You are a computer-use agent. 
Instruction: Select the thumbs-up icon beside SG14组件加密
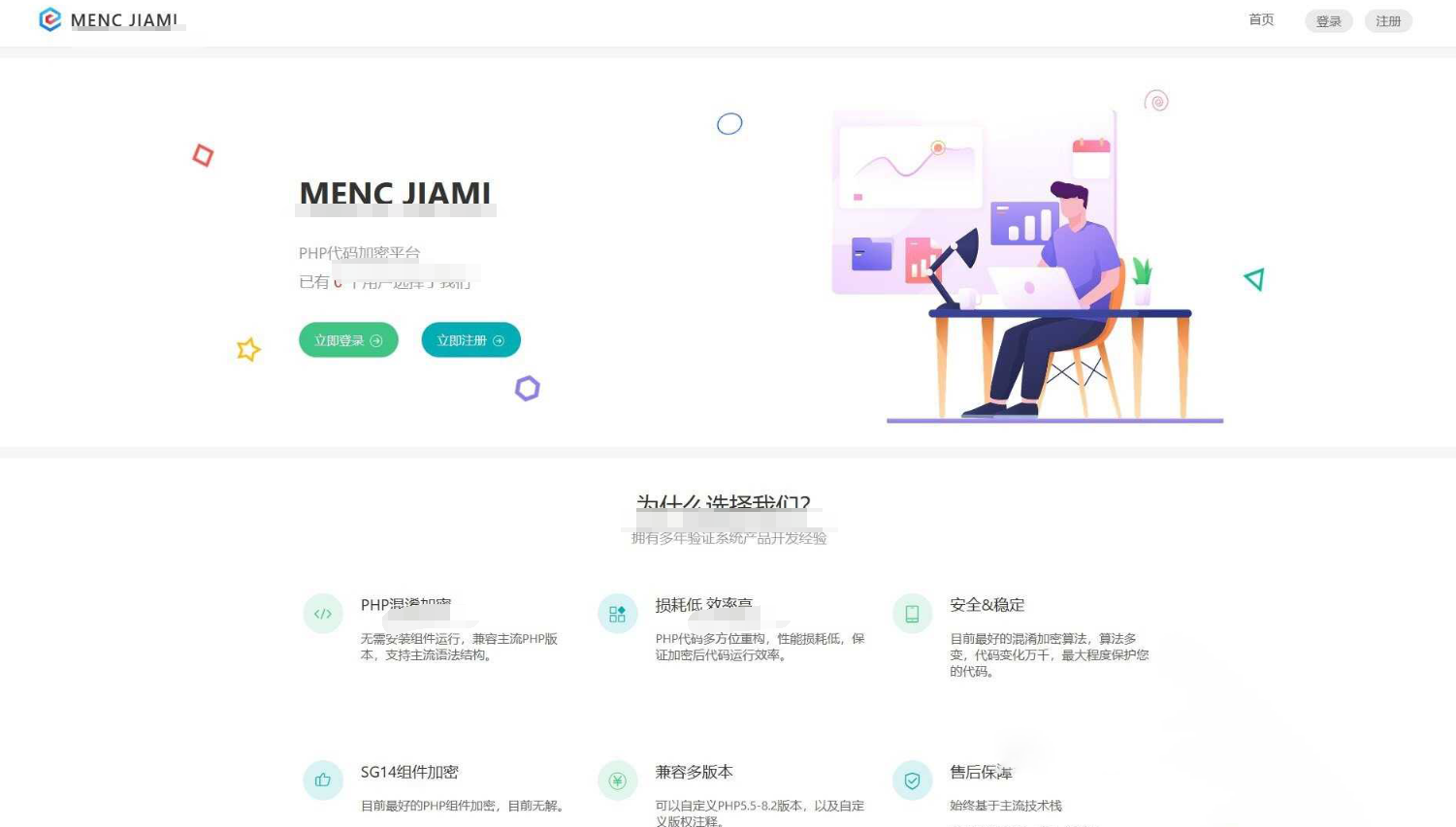click(322, 779)
